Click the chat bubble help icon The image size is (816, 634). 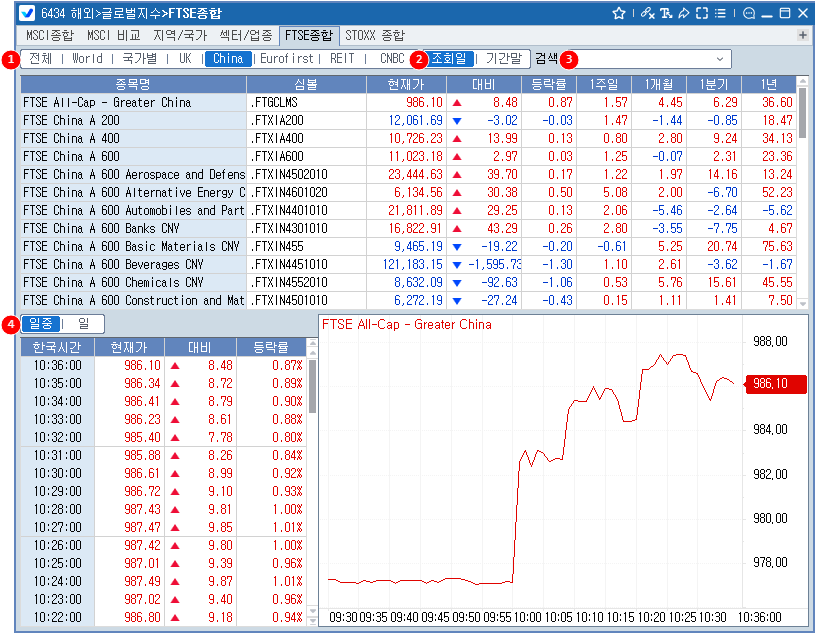749,14
